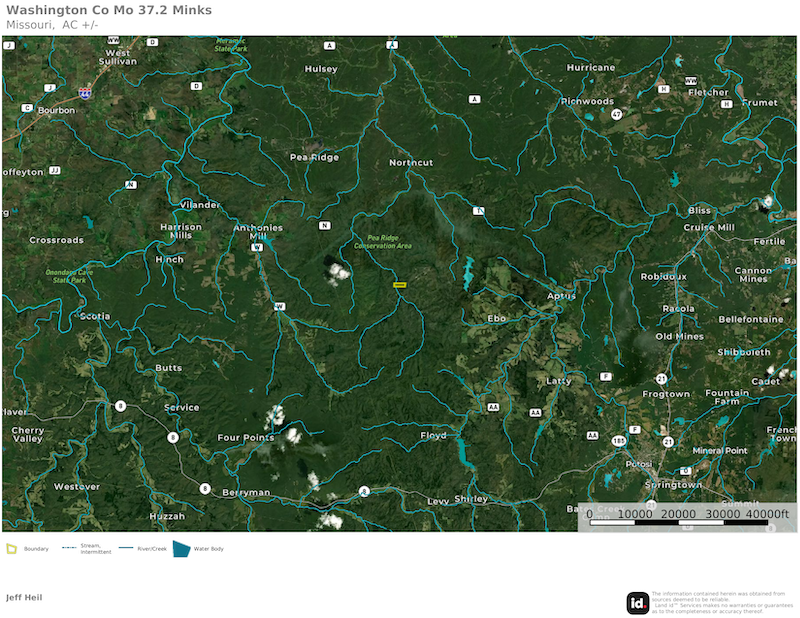Click the Route 47 shield near Richwoods
800x618 pixels.
[617, 114]
